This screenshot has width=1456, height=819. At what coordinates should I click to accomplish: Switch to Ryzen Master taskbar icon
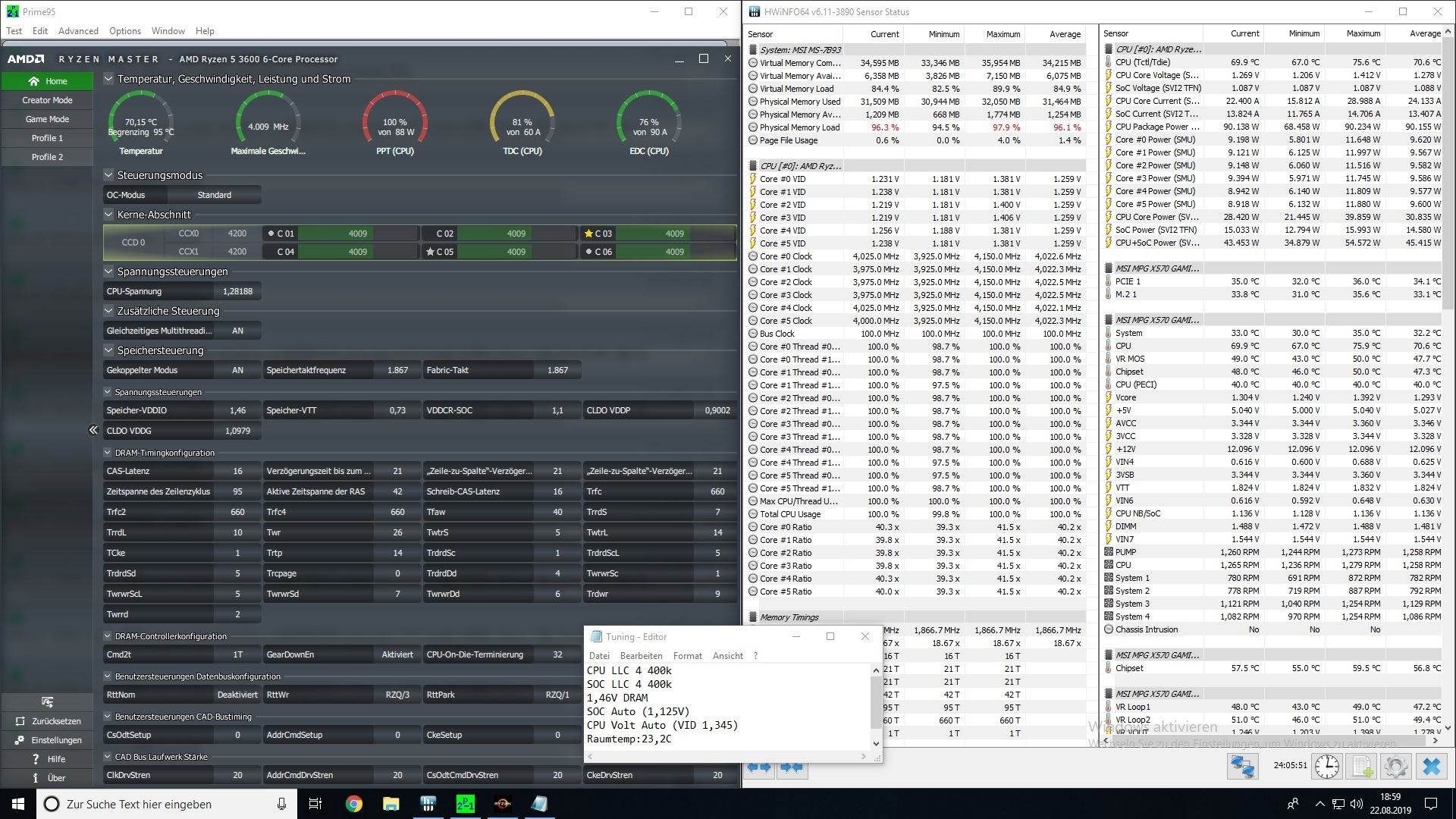502,804
